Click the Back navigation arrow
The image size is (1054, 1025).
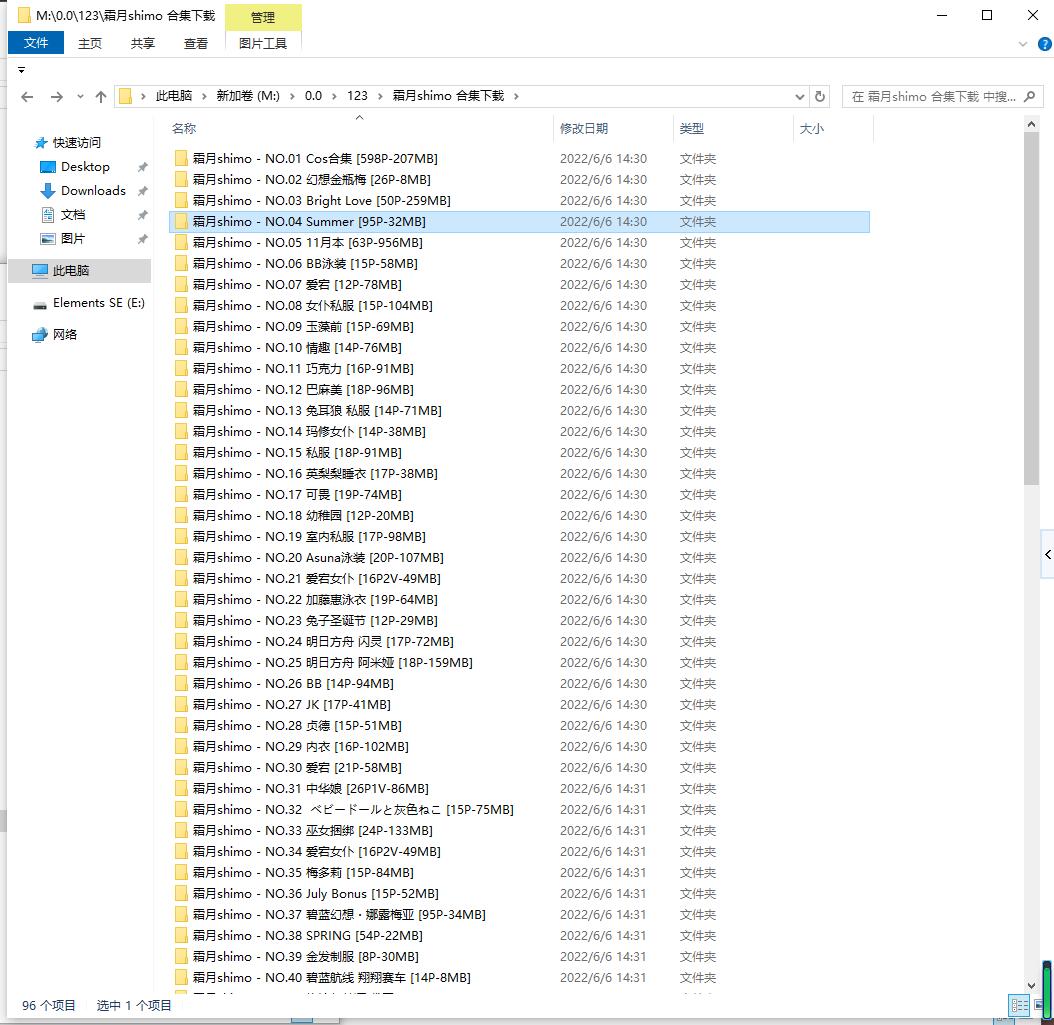(x=27, y=97)
